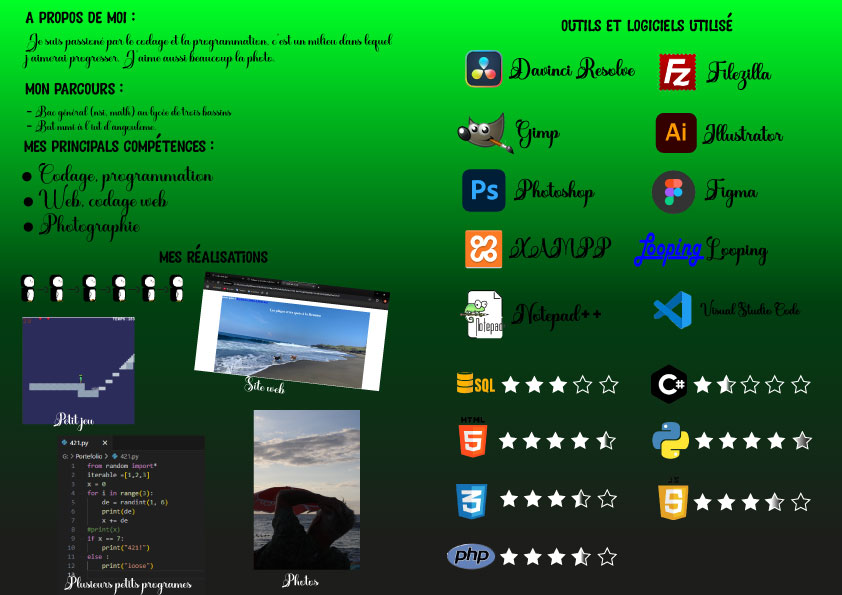Toggle the fourth star on the SQL rating
The width and height of the screenshot is (842, 595).
[584, 383]
